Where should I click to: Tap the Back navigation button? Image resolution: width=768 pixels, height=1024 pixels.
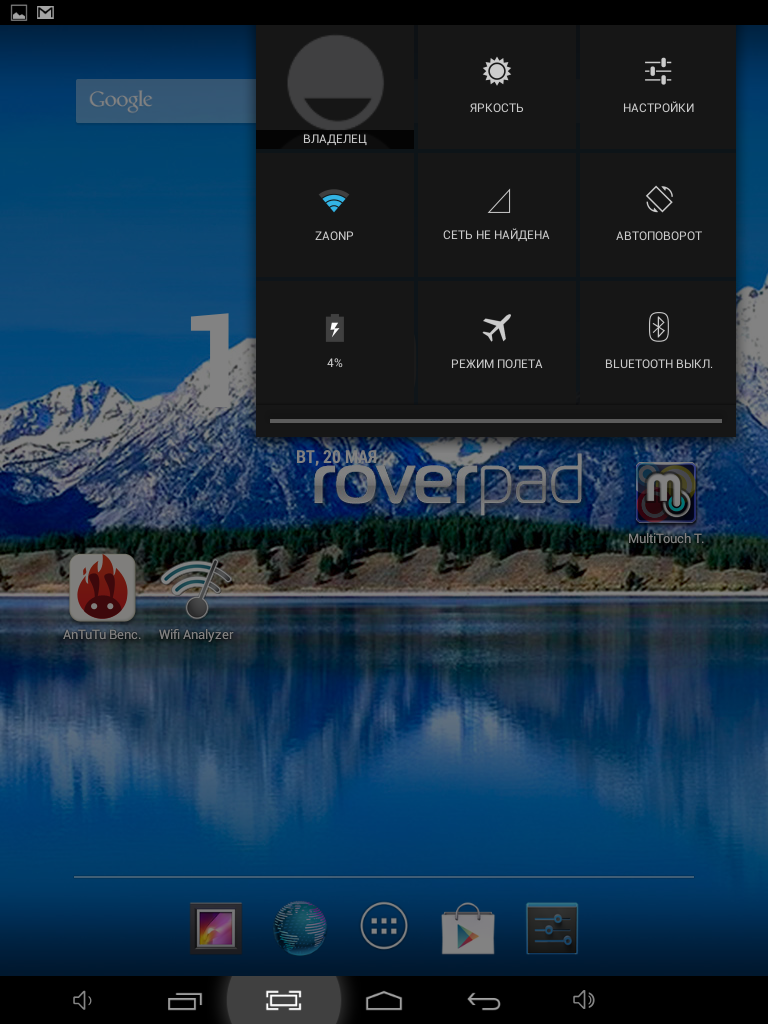tap(484, 1000)
